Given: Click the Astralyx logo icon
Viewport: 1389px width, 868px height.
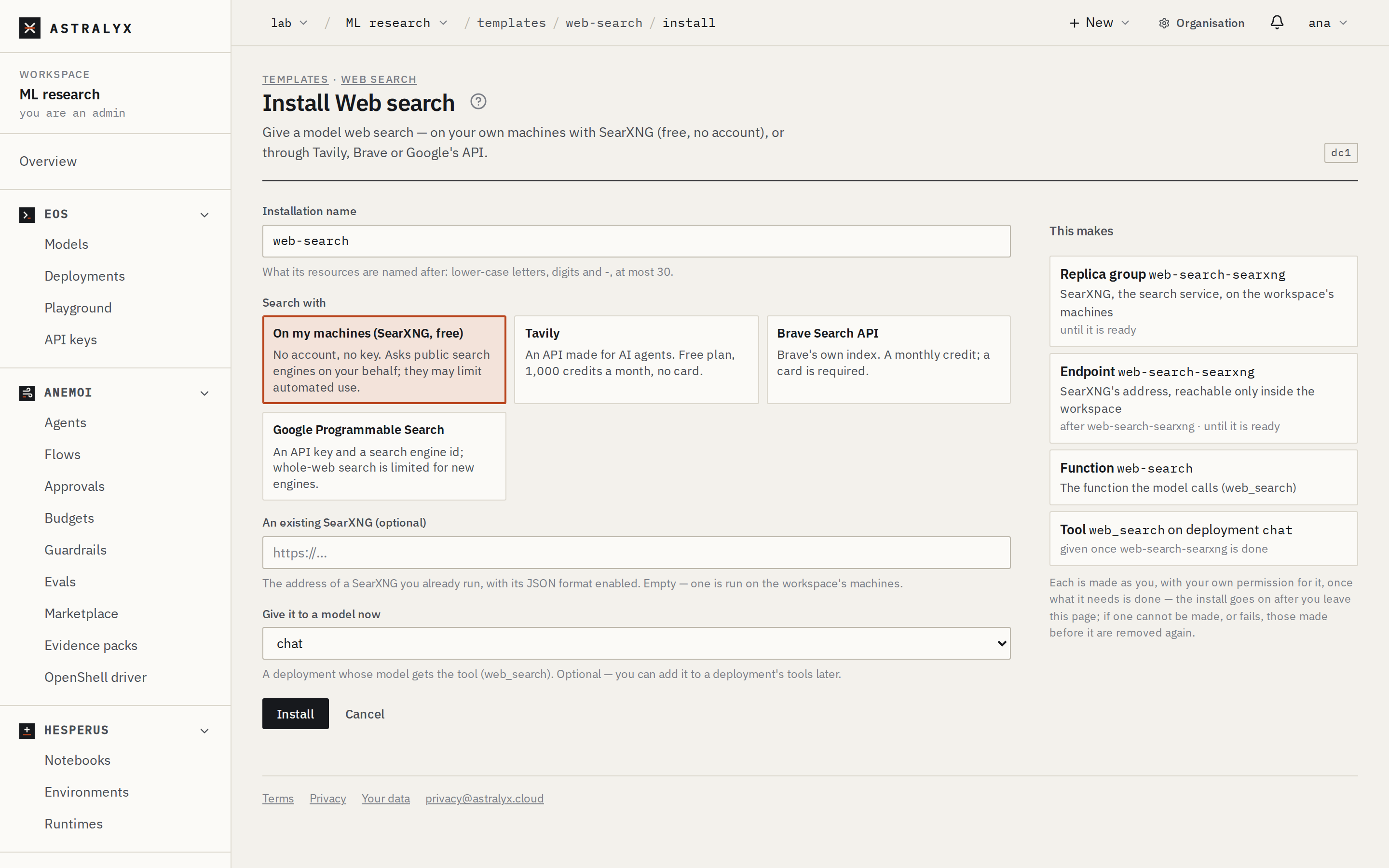Looking at the screenshot, I should tap(30, 27).
